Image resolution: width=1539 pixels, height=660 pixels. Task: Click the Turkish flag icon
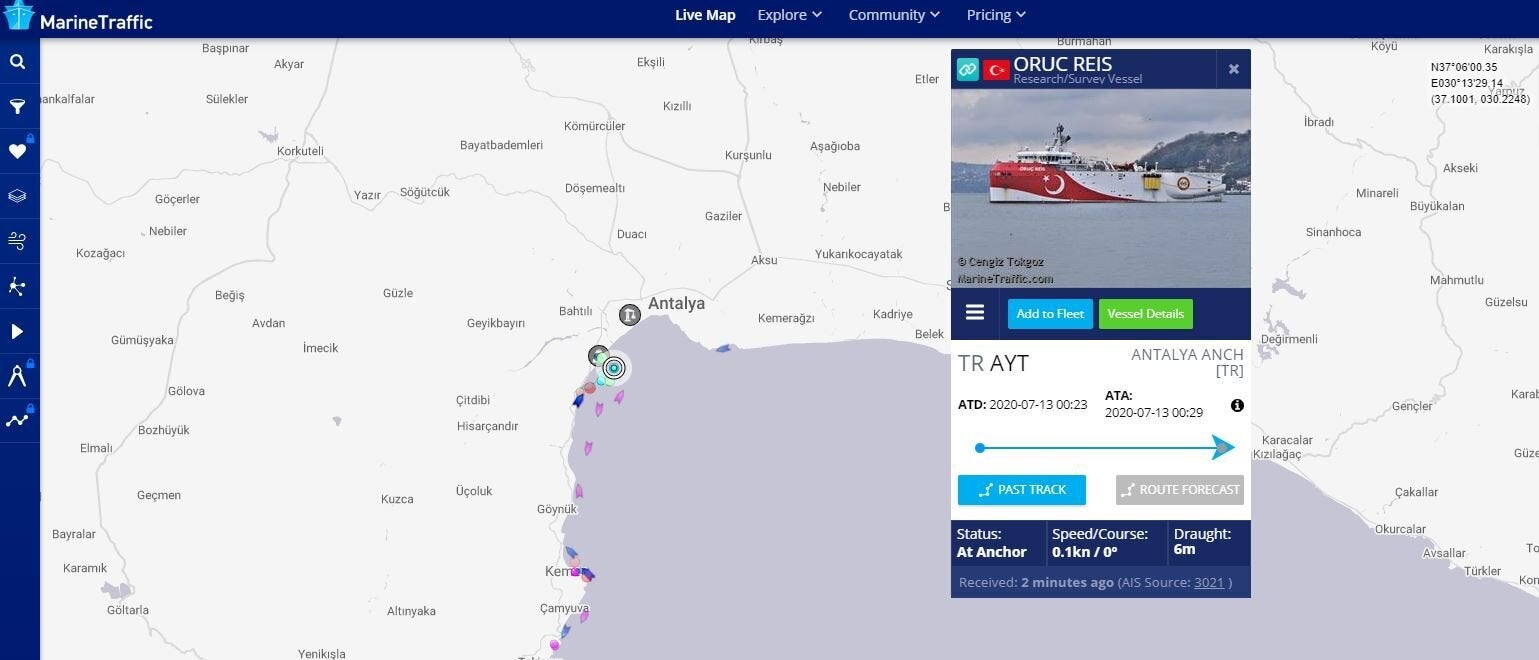pyautogui.click(x=996, y=69)
